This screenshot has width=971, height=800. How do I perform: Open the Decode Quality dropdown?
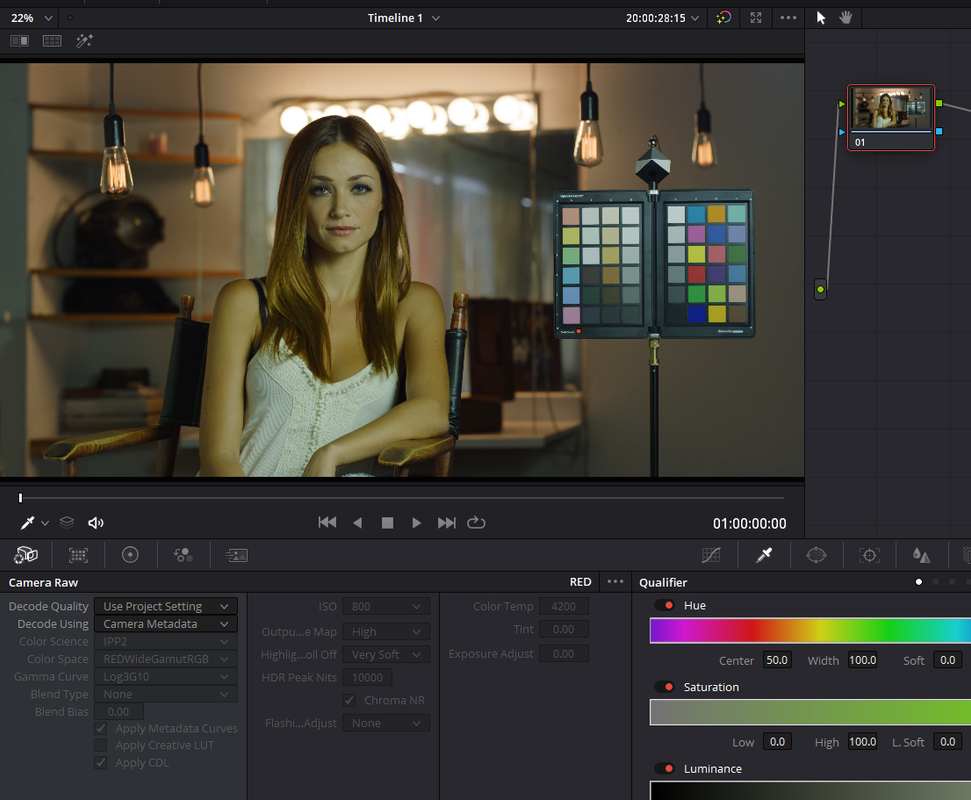166,606
